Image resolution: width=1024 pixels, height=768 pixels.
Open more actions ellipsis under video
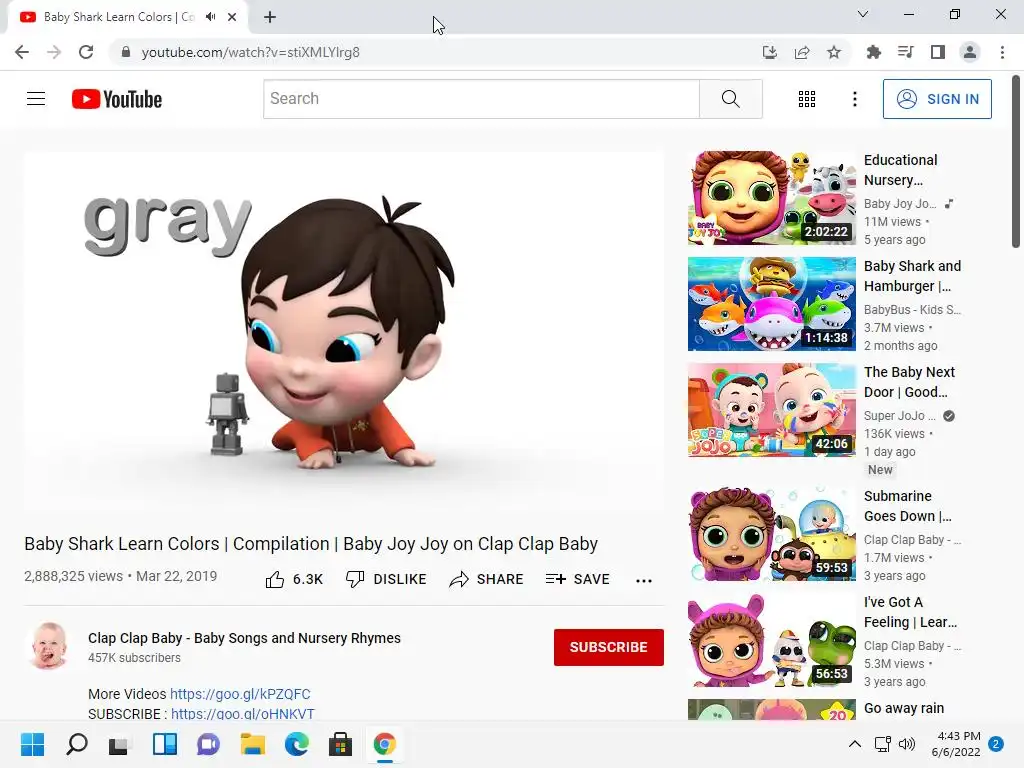(643, 581)
